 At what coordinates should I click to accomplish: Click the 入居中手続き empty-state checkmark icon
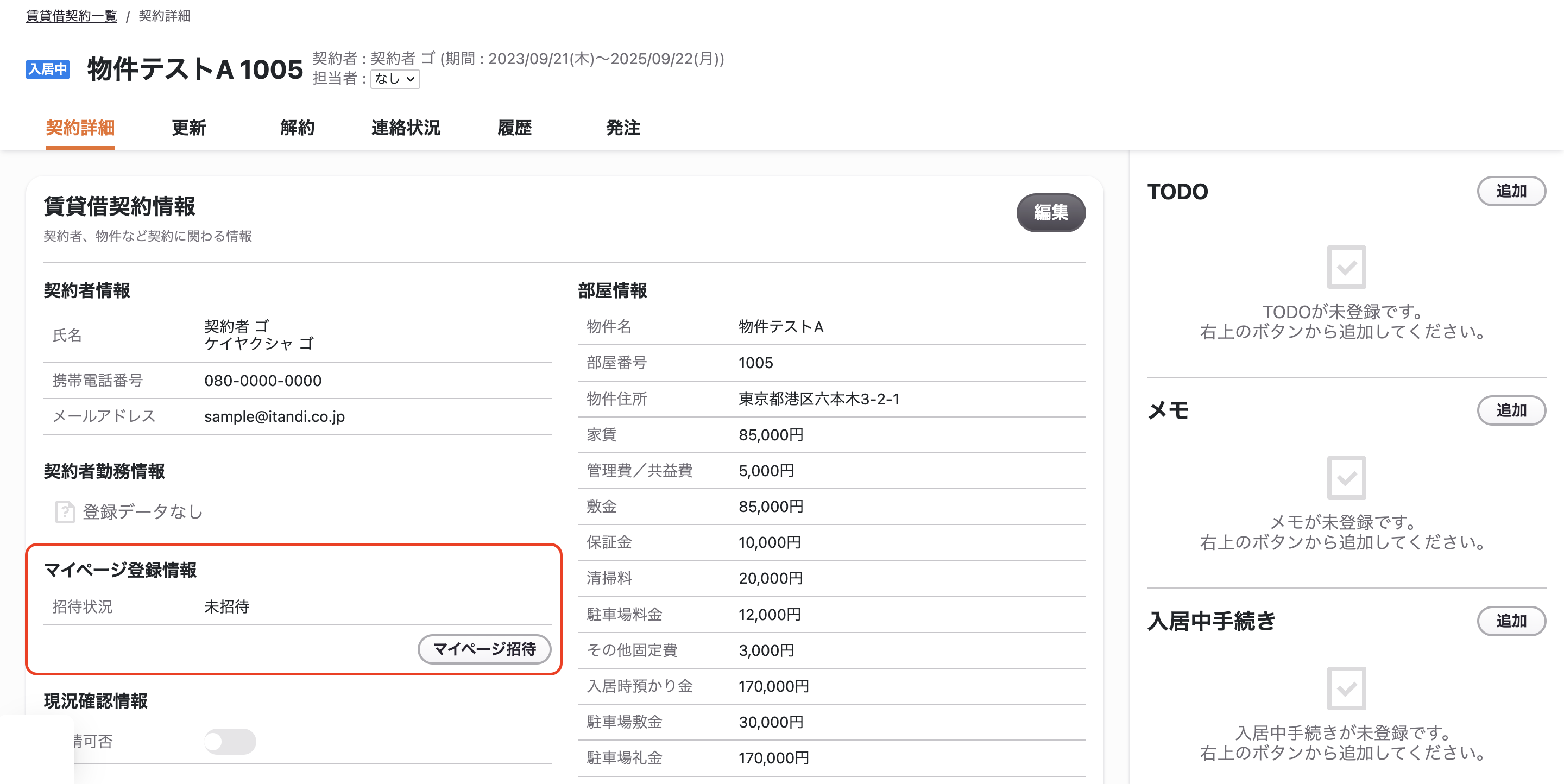[1346, 688]
